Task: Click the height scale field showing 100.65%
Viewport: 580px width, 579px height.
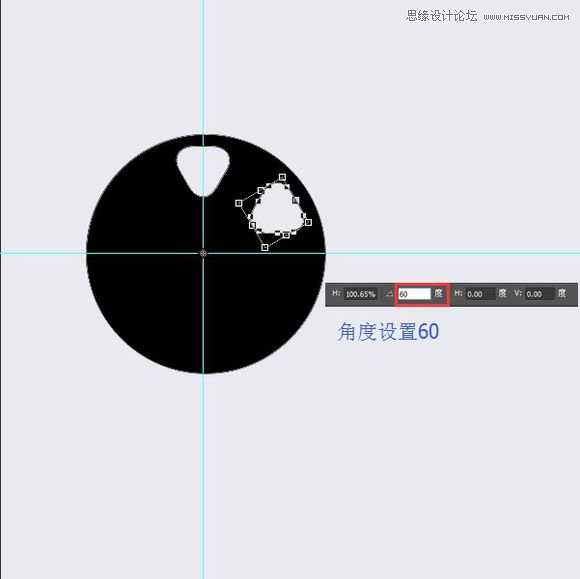Action: pyautogui.click(x=360, y=294)
